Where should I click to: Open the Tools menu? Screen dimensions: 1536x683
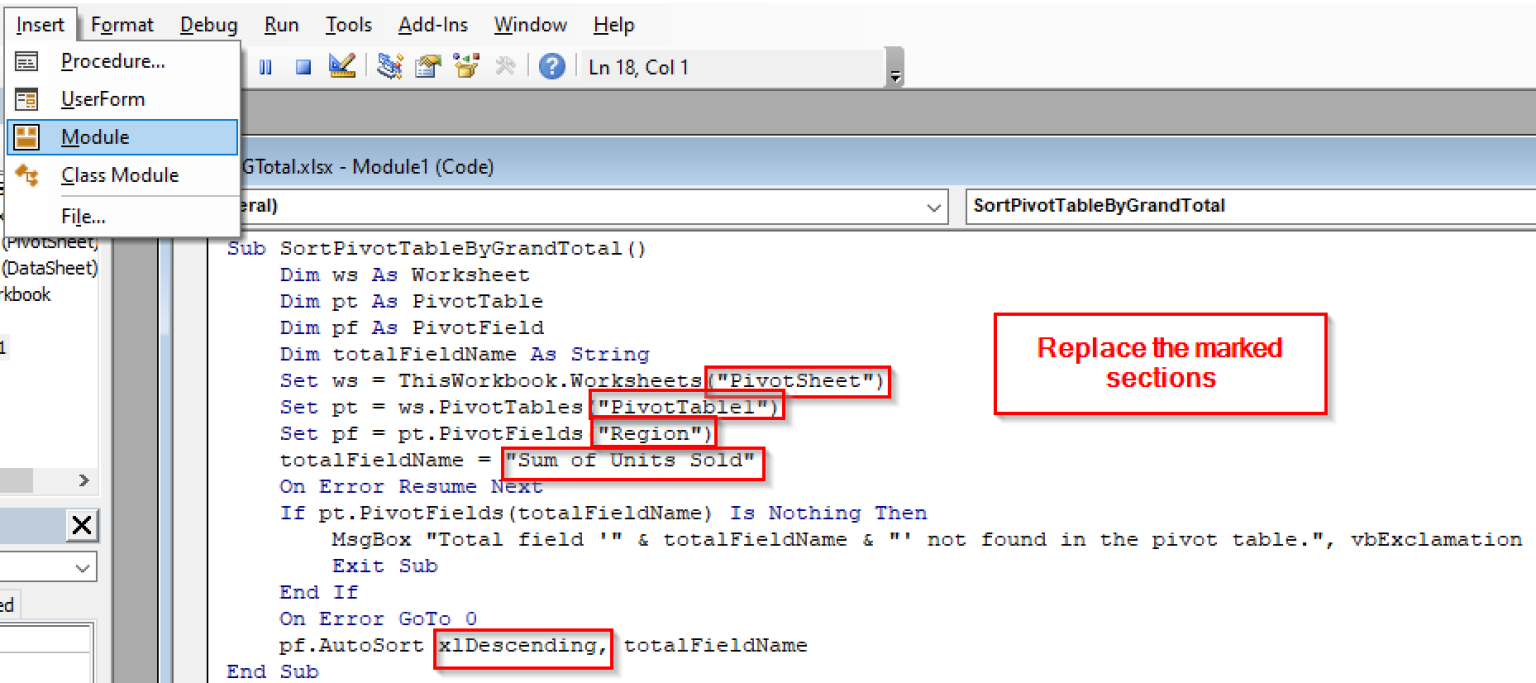348,25
